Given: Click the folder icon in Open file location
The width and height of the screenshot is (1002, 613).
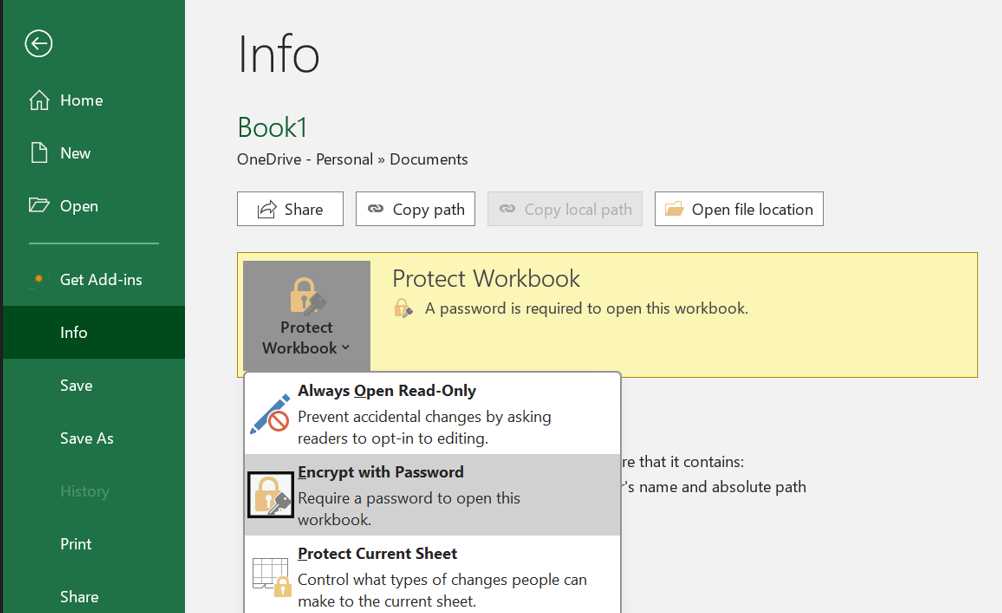Looking at the screenshot, I should point(674,209).
